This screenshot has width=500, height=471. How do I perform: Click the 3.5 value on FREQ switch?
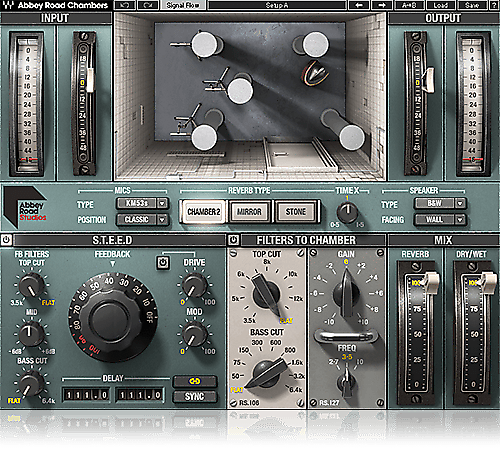(347, 357)
